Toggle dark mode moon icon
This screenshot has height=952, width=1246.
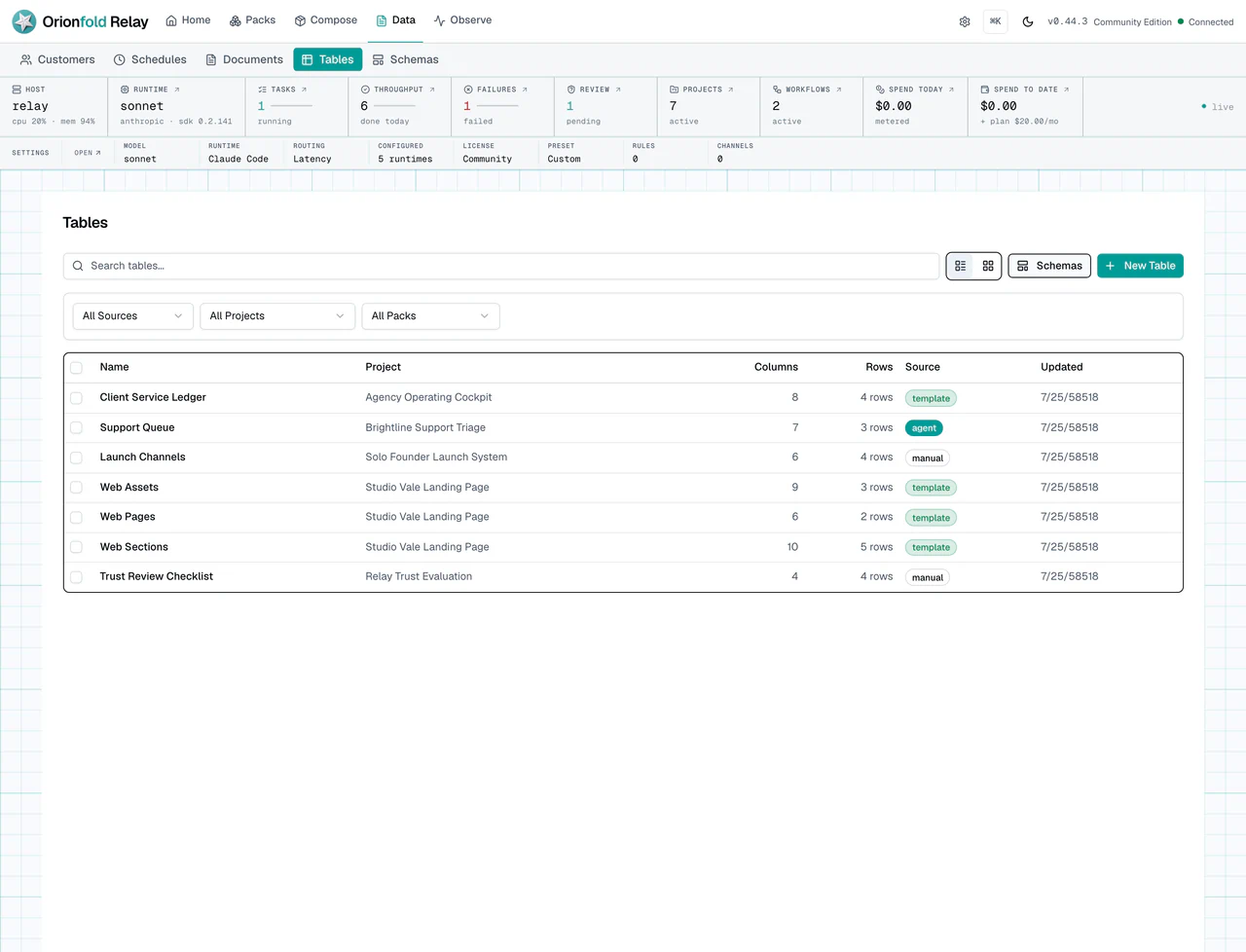[1028, 21]
